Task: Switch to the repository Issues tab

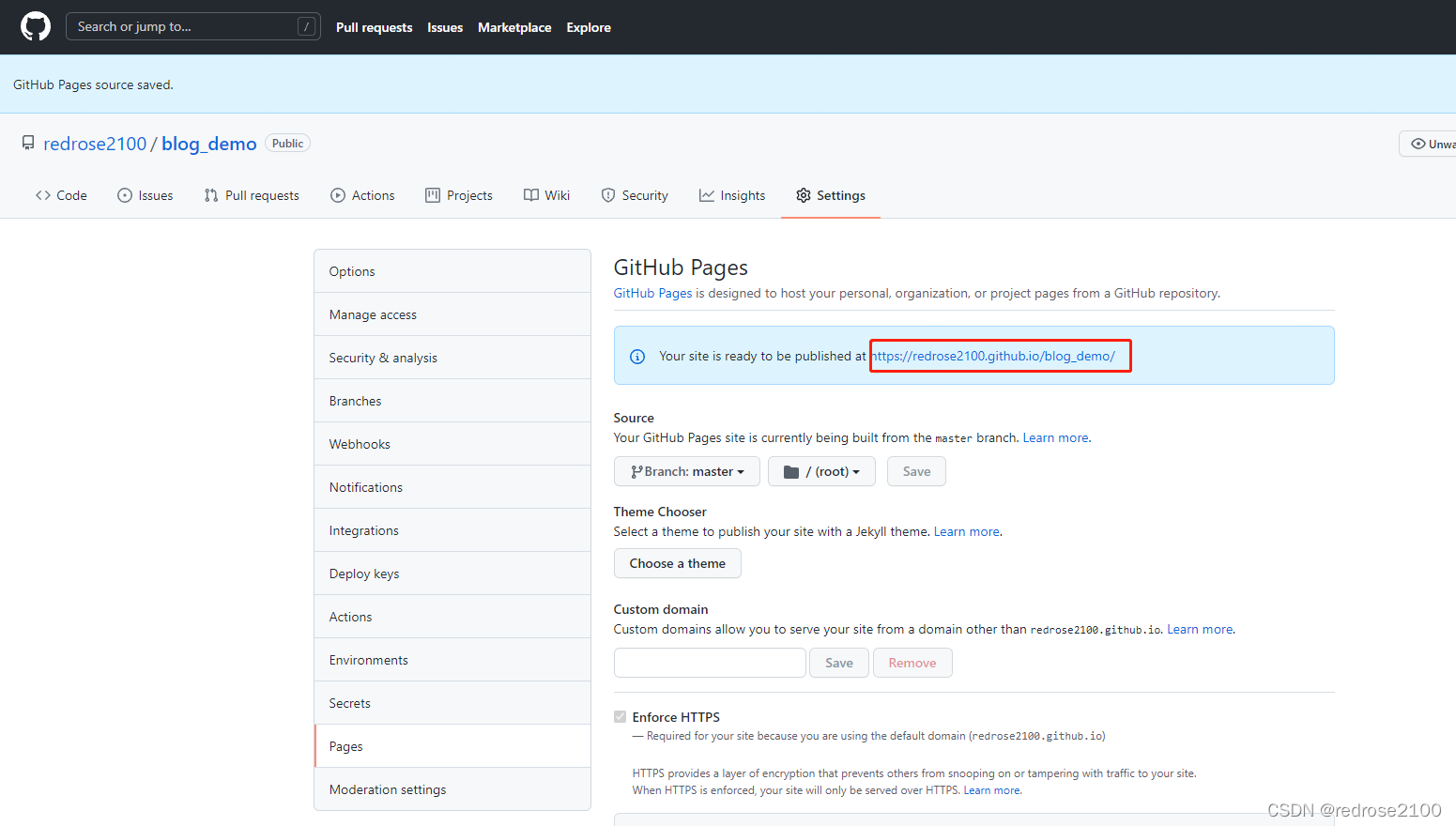Action: 146,195
